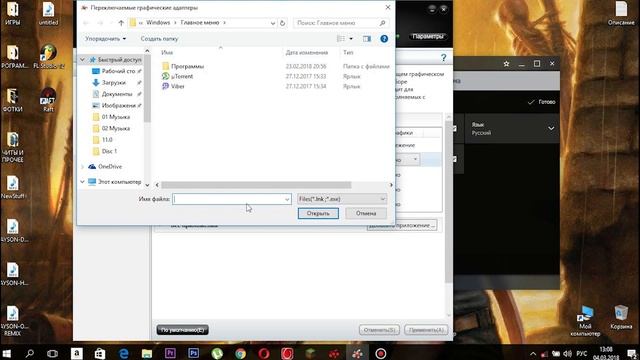The width and height of the screenshot is (640, 360).
Task: Click the Добавить приложение button
Action: pos(402,225)
